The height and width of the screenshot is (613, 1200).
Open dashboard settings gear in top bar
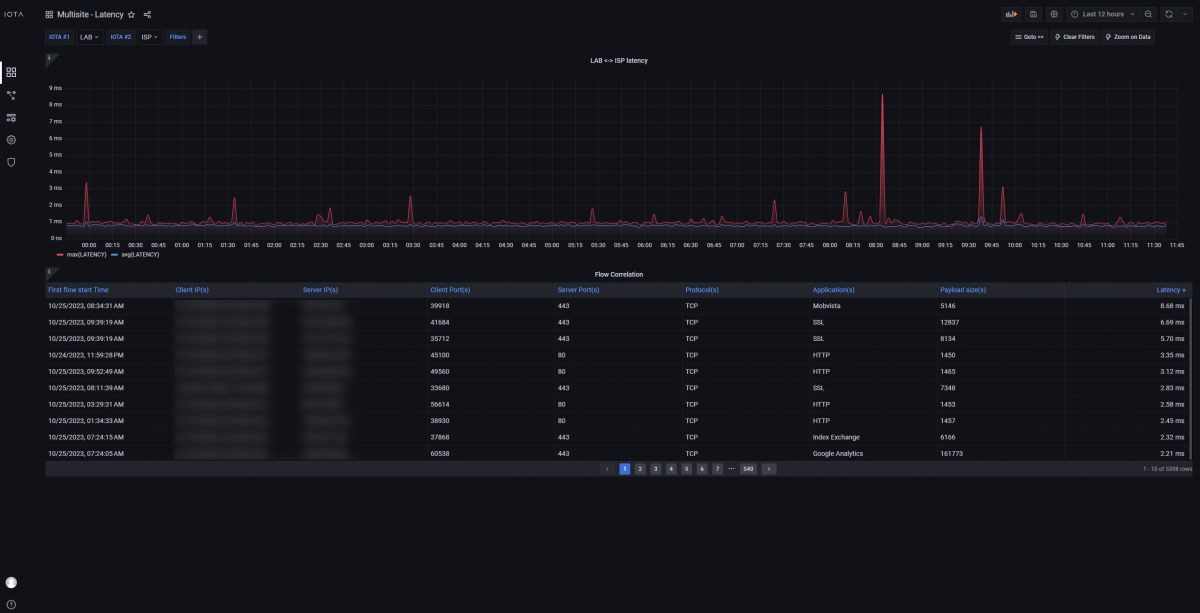click(x=1054, y=15)
